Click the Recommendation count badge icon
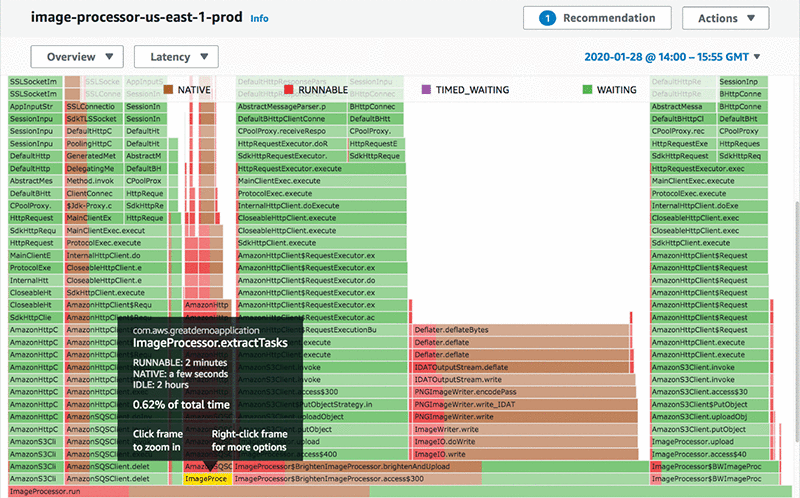Viewport: 800px width, 498px height. [547, 17]
